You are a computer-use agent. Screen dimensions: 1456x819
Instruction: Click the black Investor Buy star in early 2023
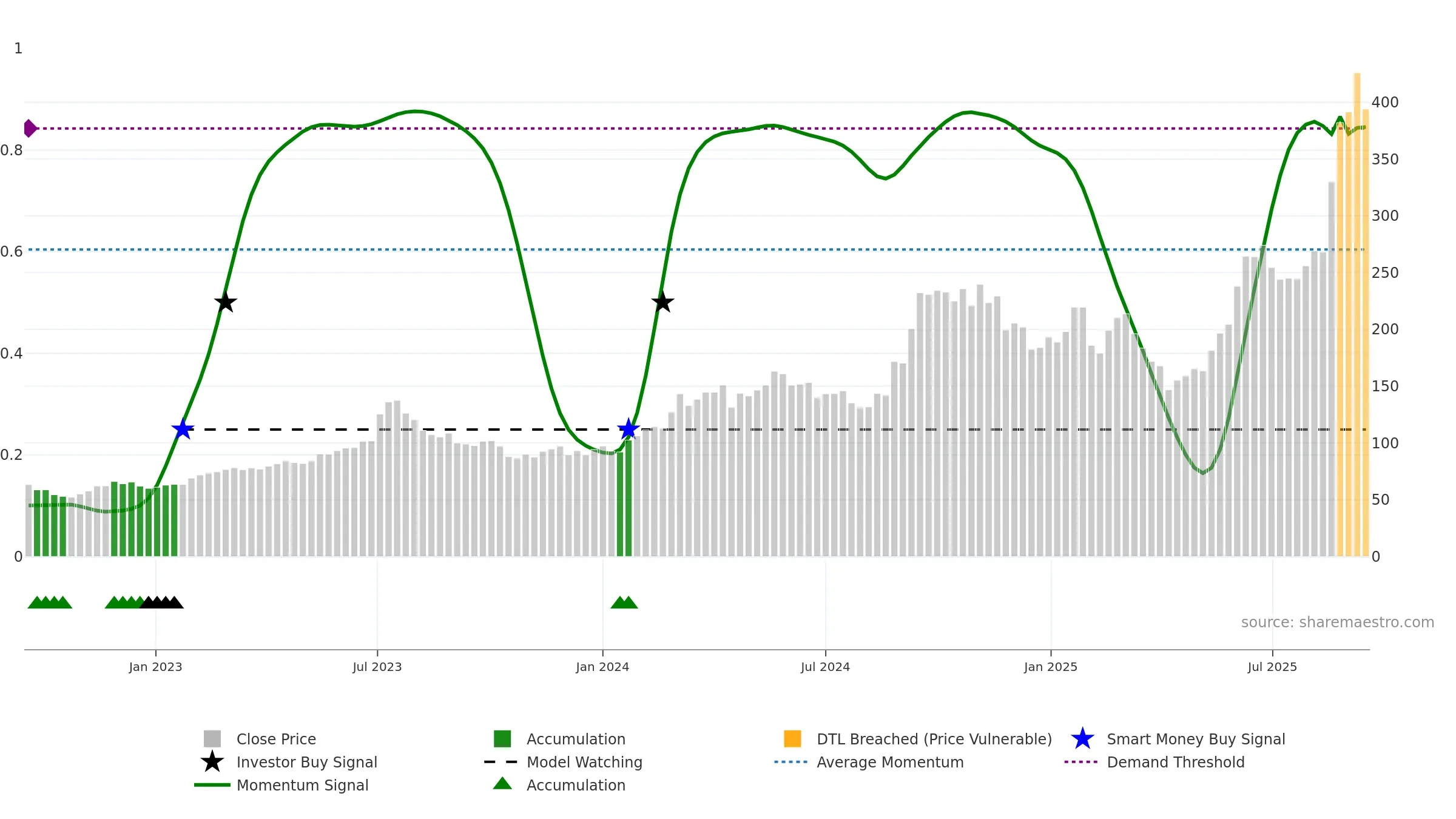click(226, 302)
